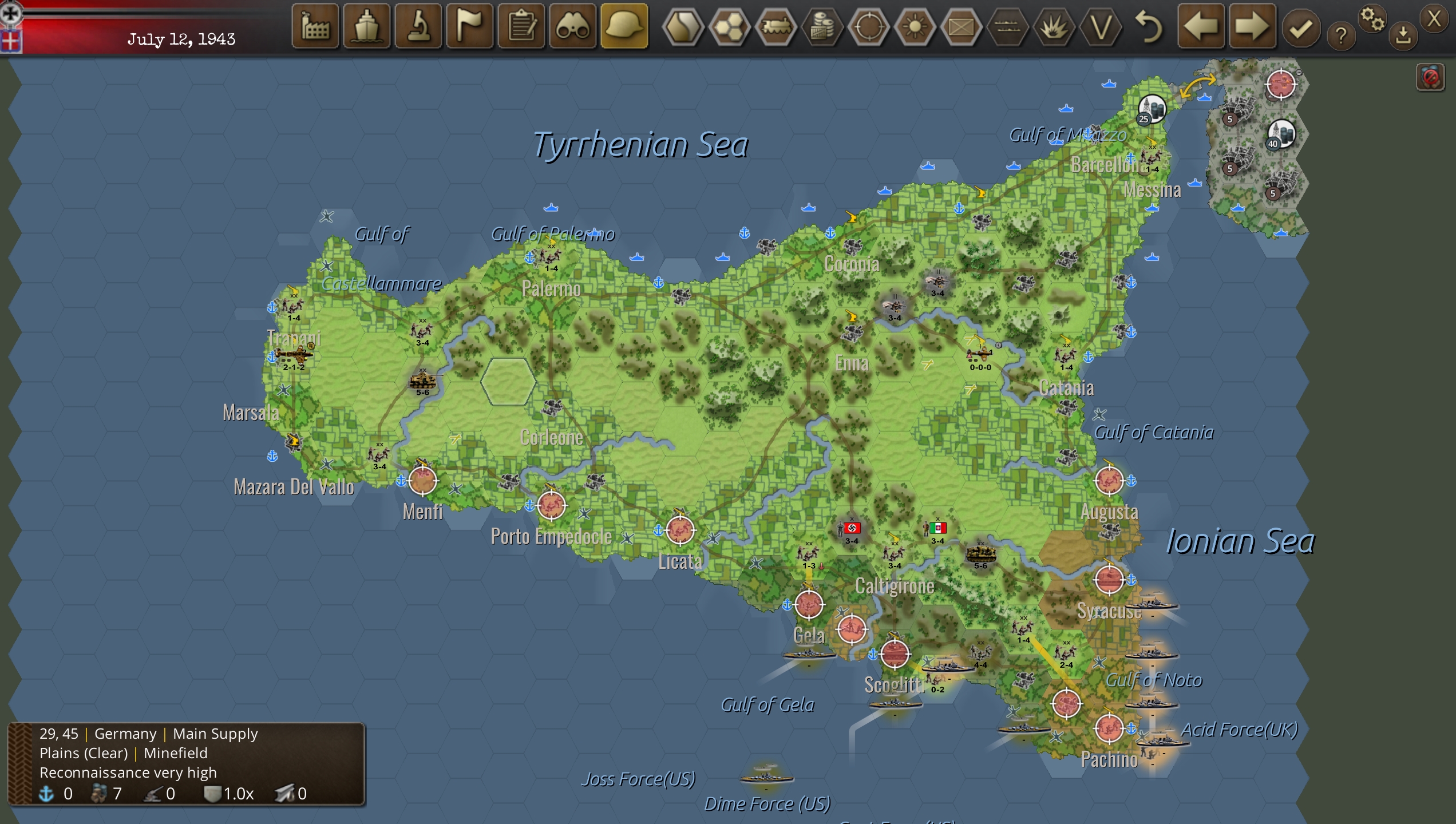Viewport: 1456px width, 824px height.
Task: Toggle the locomotive rail overlay
Action: pos(776,26)
